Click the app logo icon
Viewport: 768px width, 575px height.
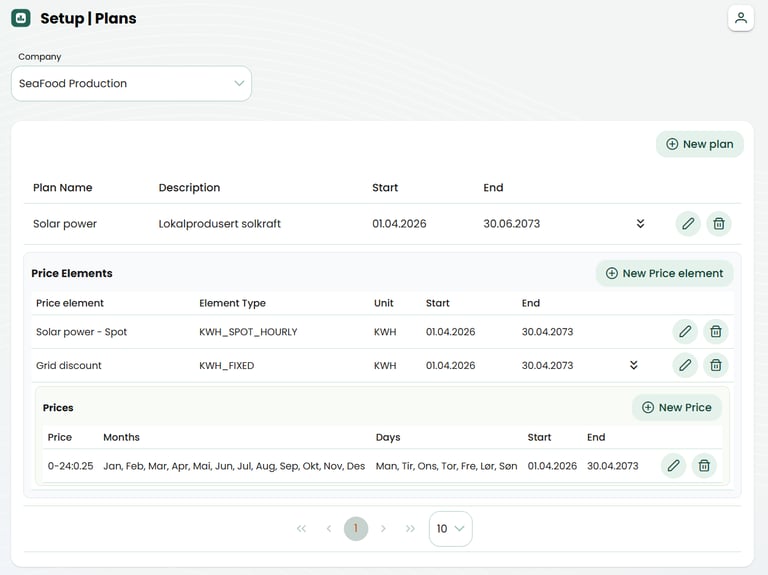tap(21, 18)
